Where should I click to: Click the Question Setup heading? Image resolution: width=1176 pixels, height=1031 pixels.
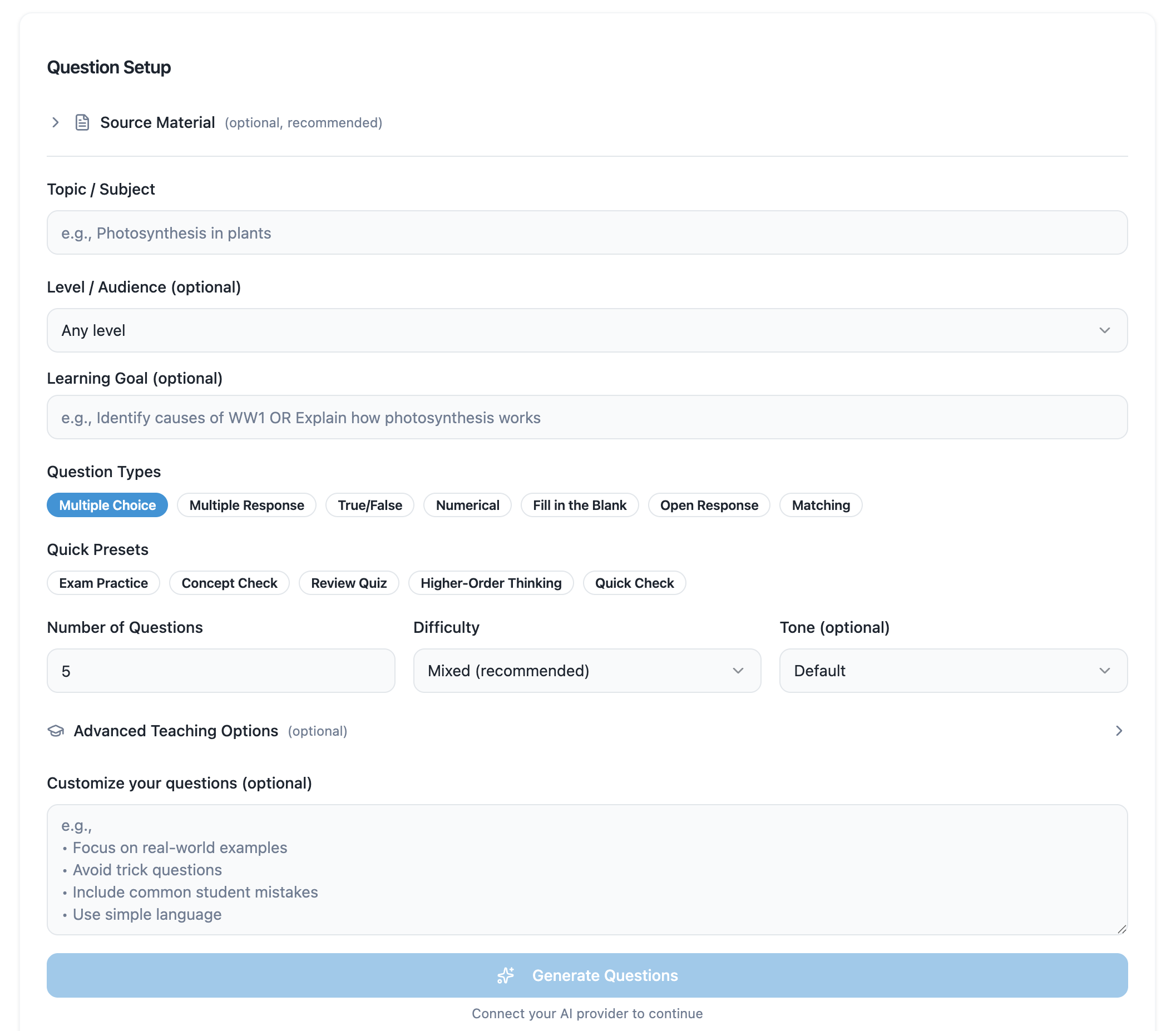point(108,67)
